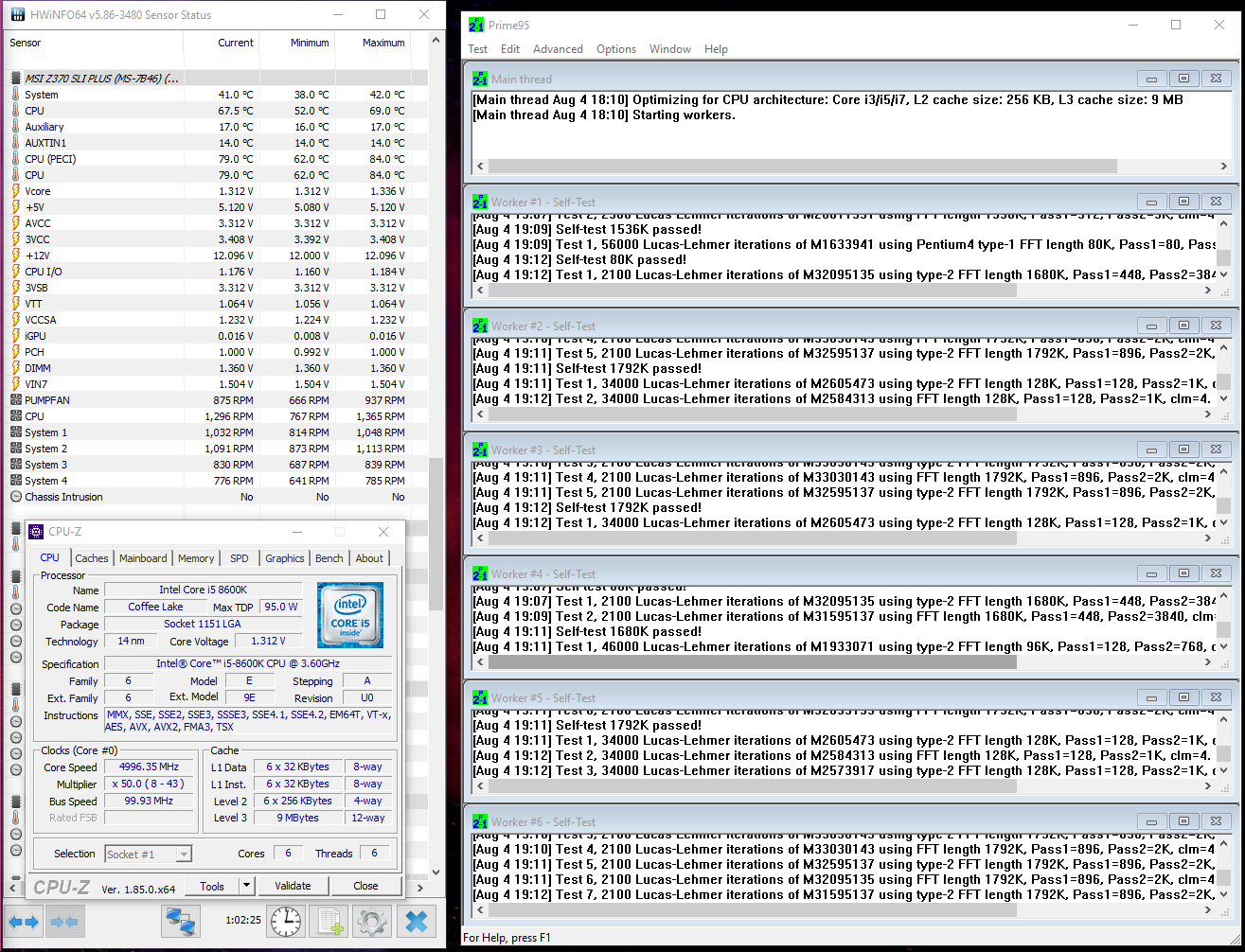
Task: Click the Core Speed 4996.35 MHz field
Action: click(x=149, y=767)
